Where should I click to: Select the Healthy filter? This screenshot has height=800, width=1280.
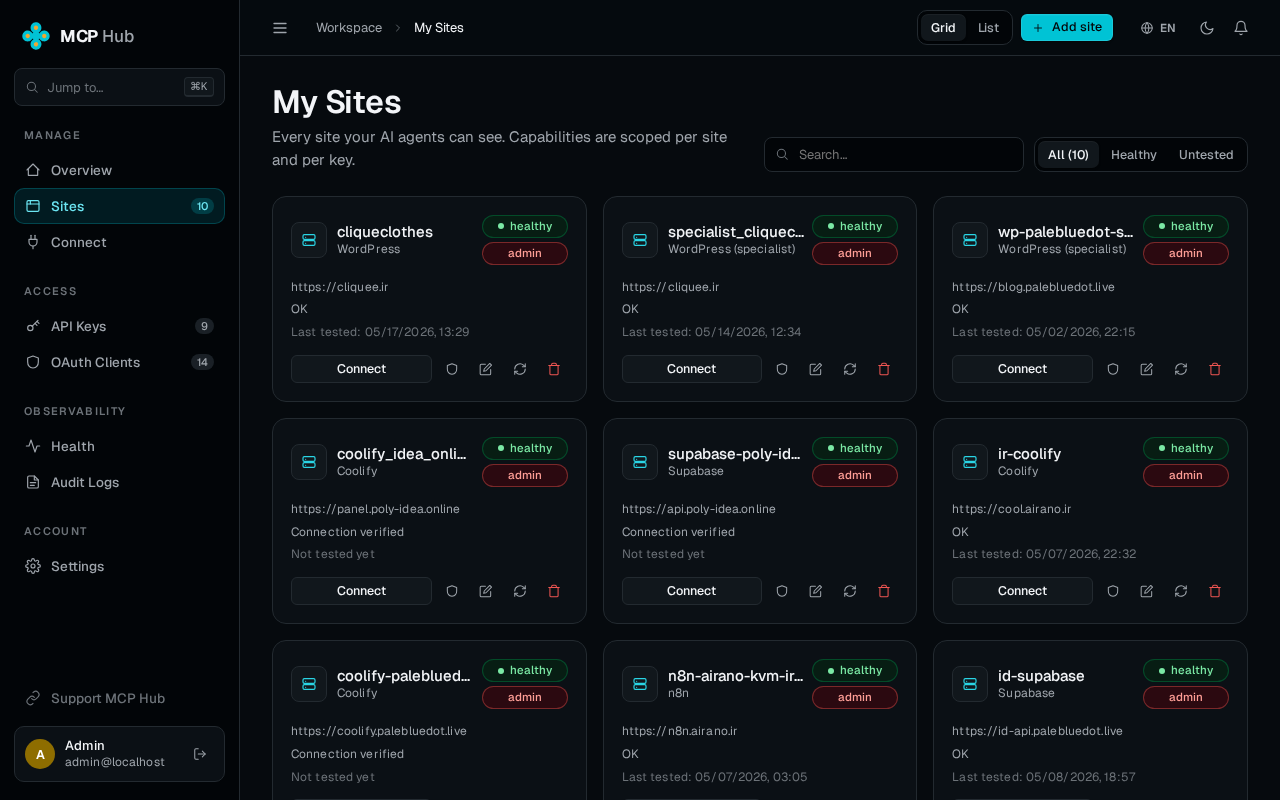(x=1134, y=155)
